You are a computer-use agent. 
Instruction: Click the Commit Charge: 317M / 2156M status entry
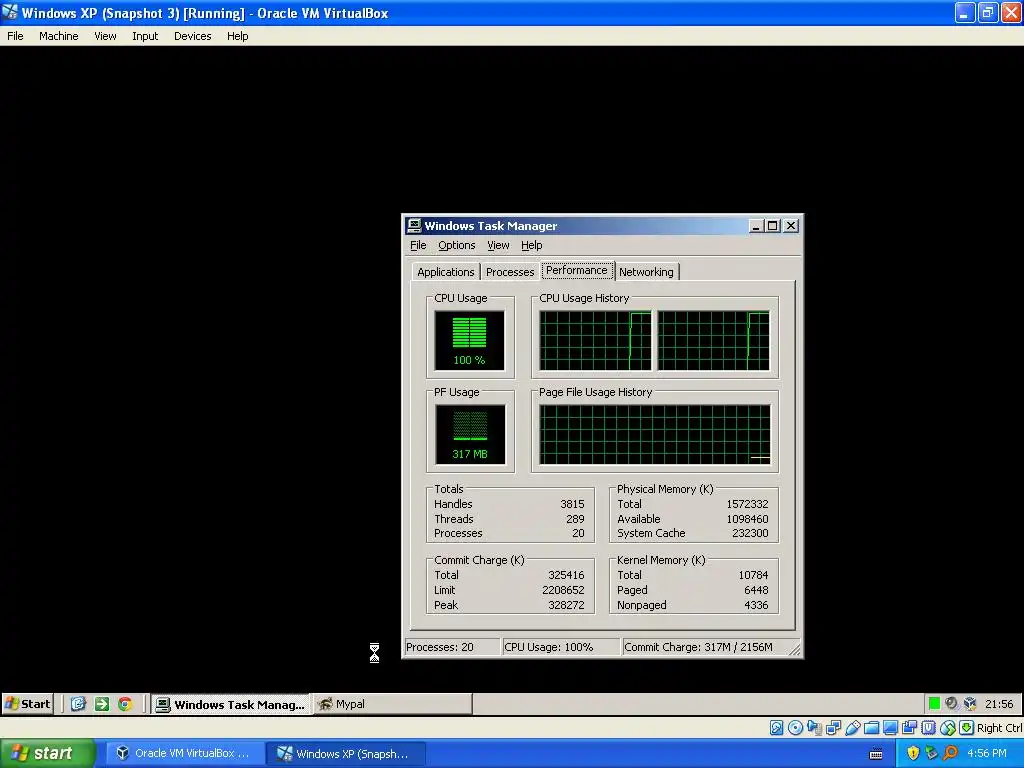tap(705, 647)
